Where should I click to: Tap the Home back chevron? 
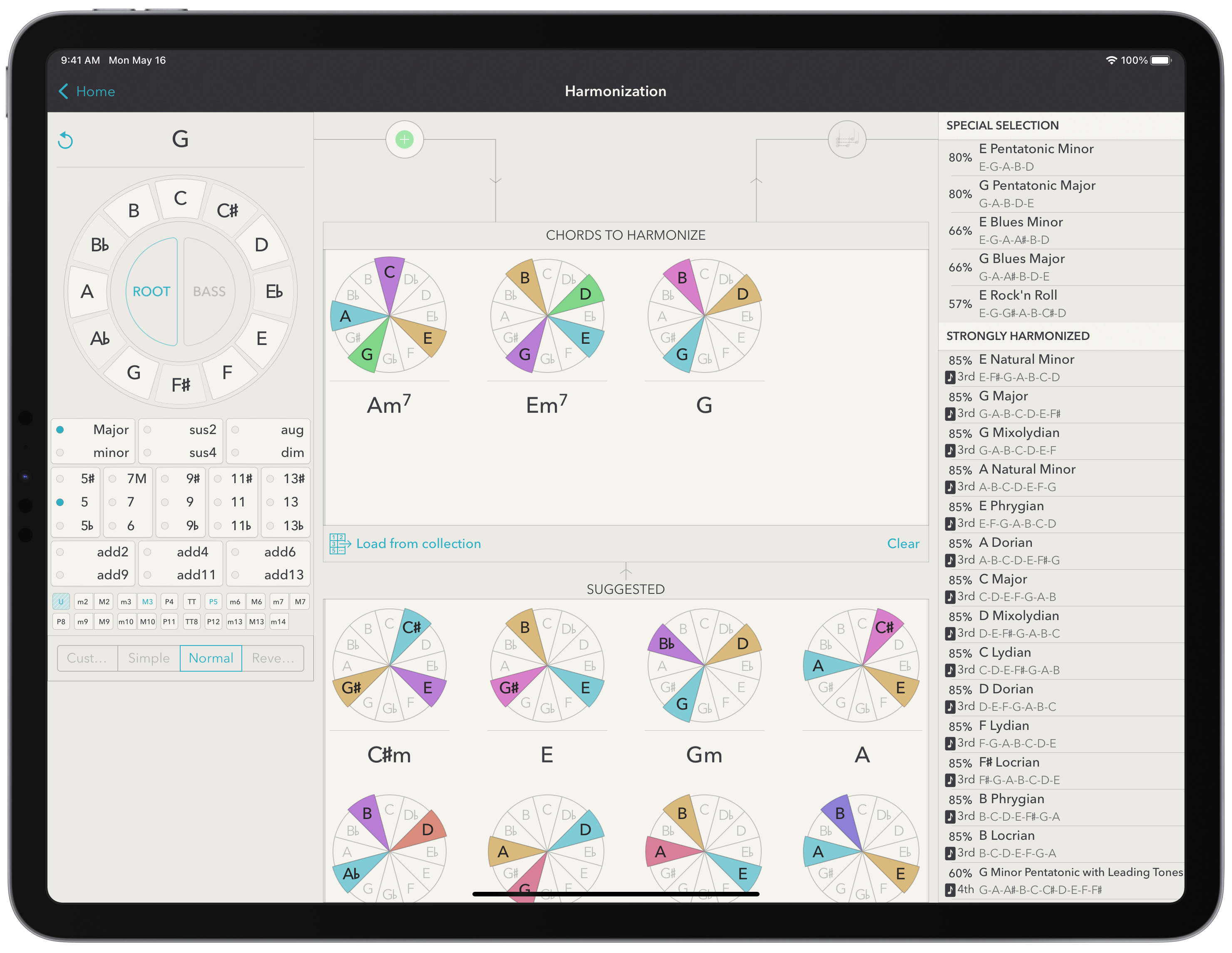click(x=65, y=92)
